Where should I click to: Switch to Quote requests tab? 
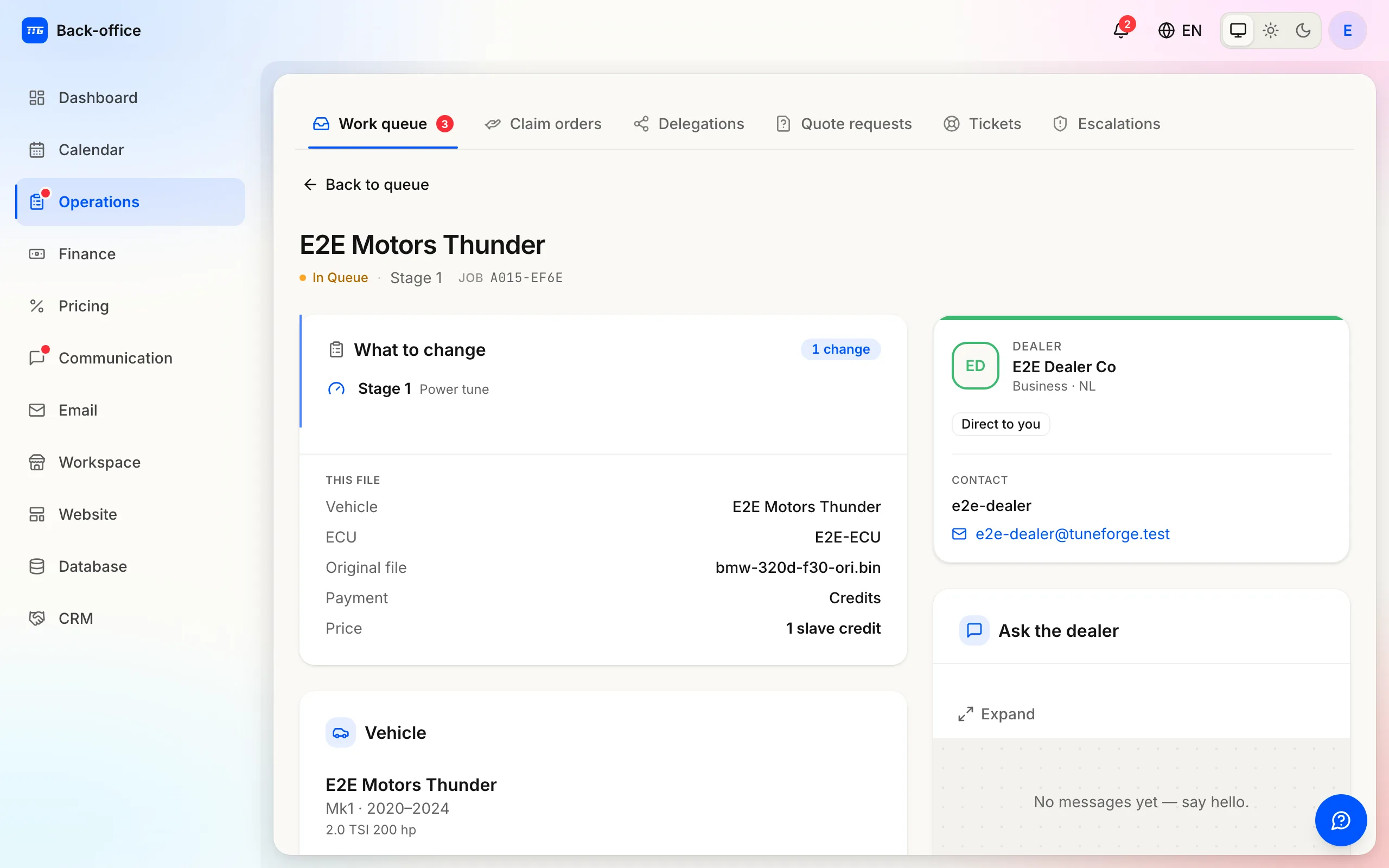pyautogui.click(x=844, y=124)
